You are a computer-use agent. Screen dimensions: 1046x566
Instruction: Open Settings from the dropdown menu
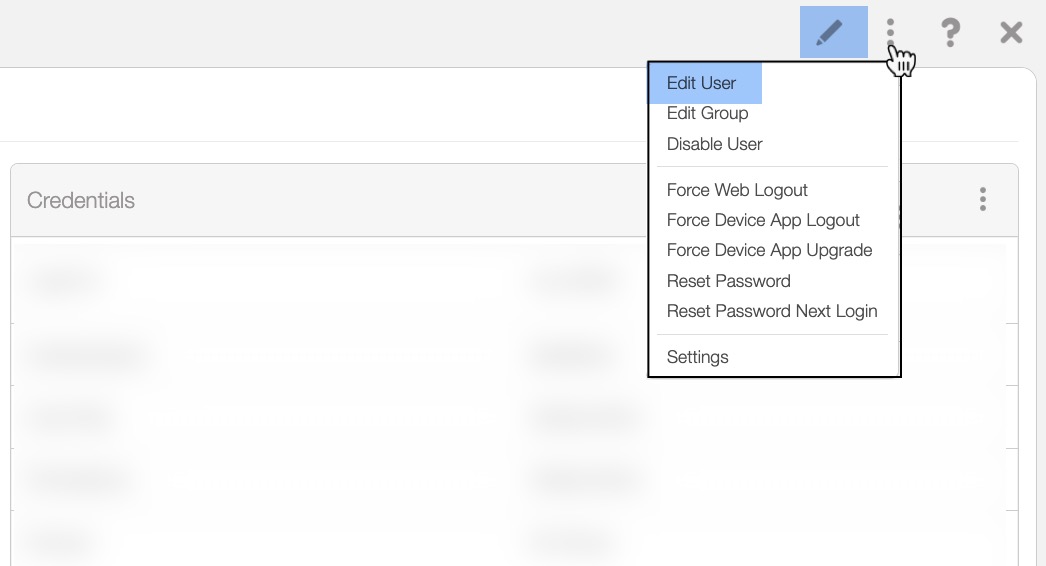click(x=698, y=357)
